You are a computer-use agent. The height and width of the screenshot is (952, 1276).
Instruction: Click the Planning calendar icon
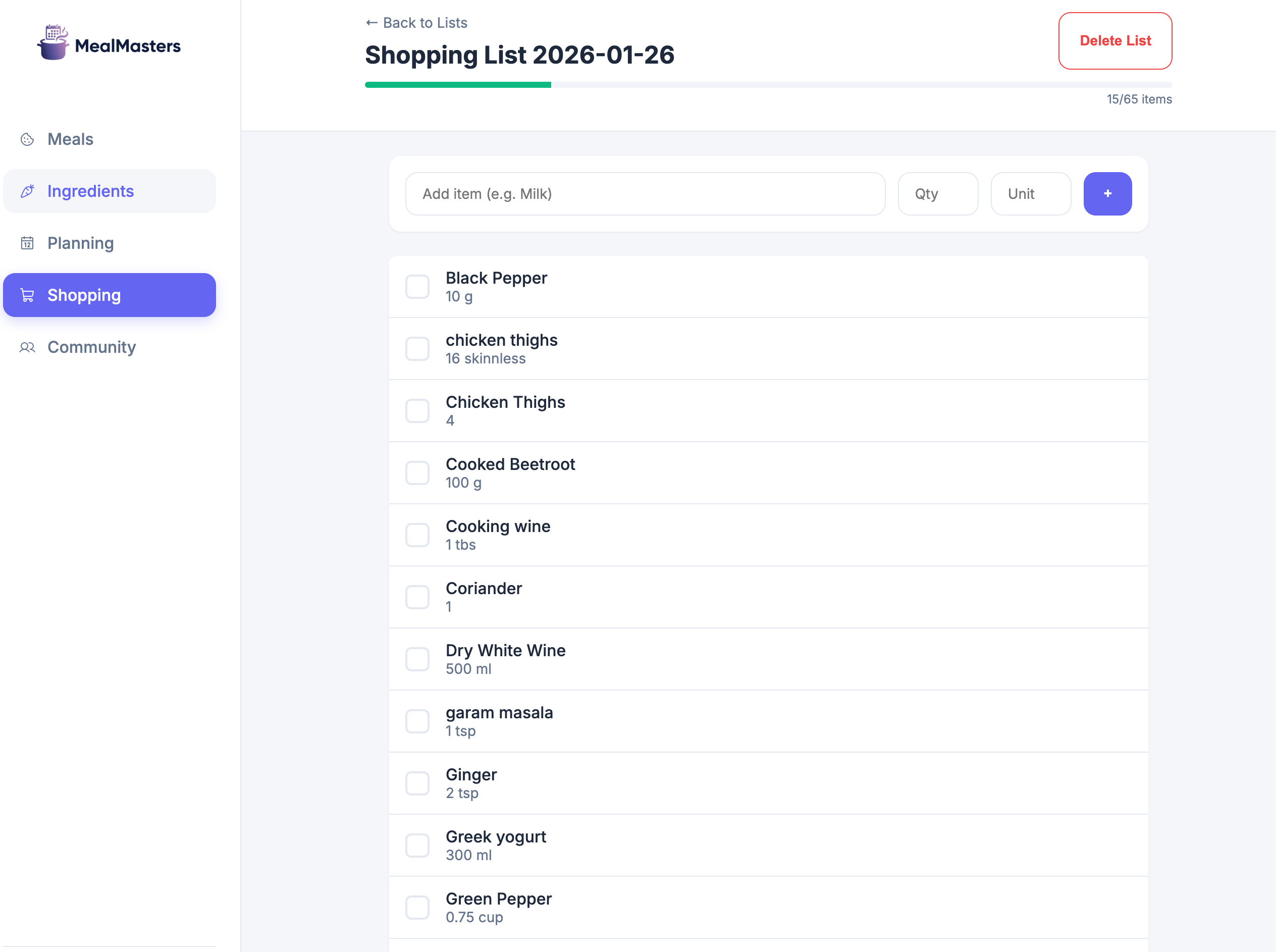[27, 243]
